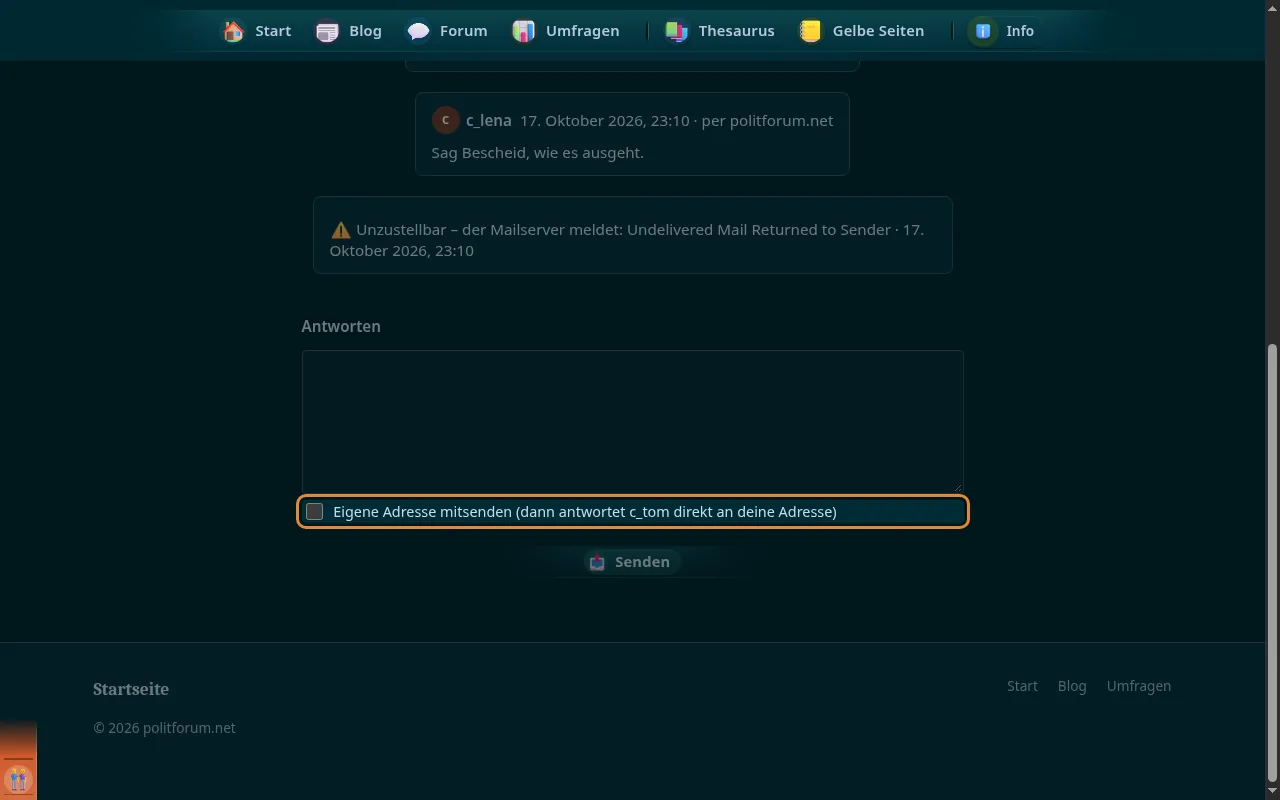
Task: Click the Info circle icon
Action: 983,31
